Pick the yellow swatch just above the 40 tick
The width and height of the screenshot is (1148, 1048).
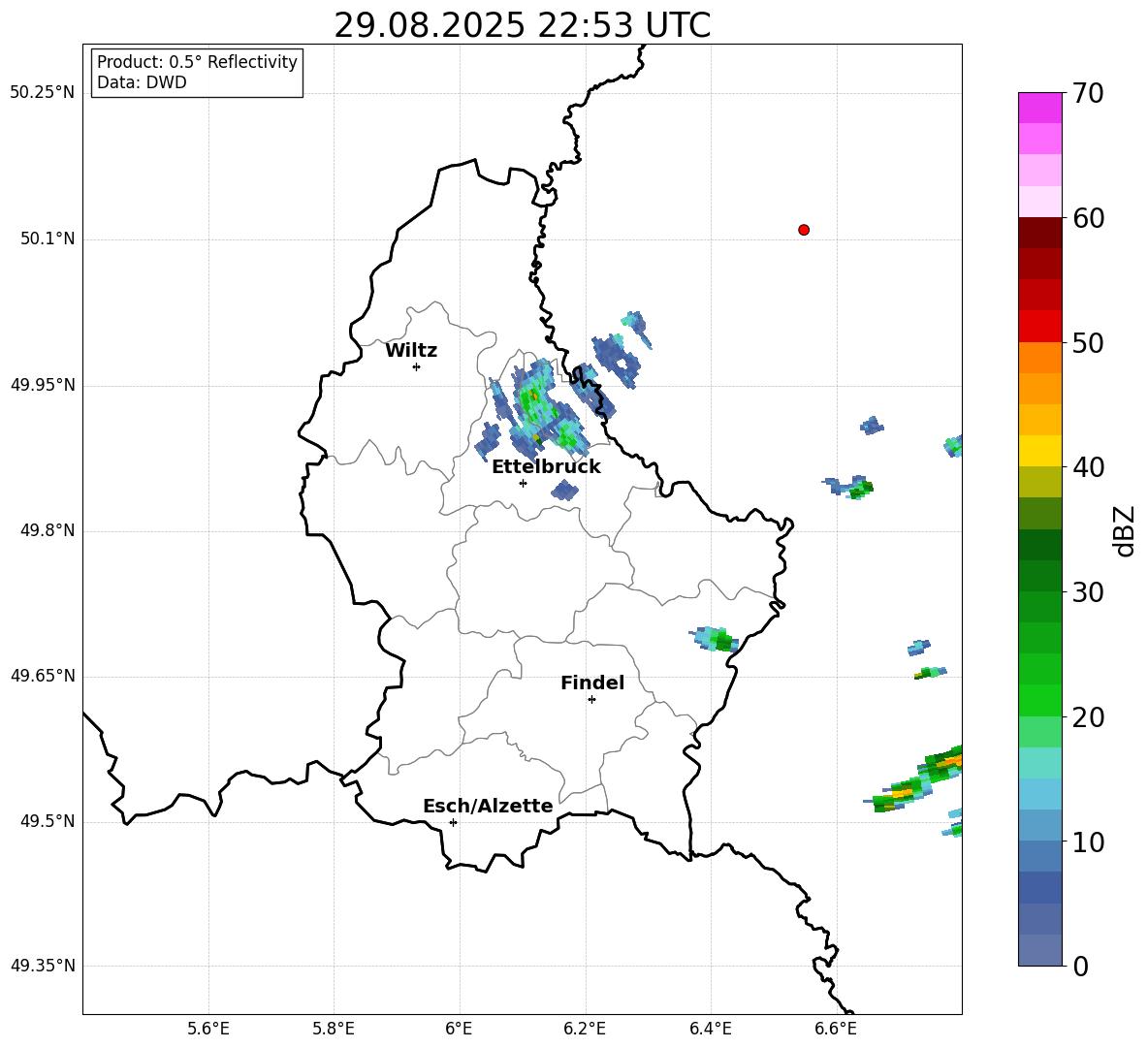click(x=1039, y=451)
